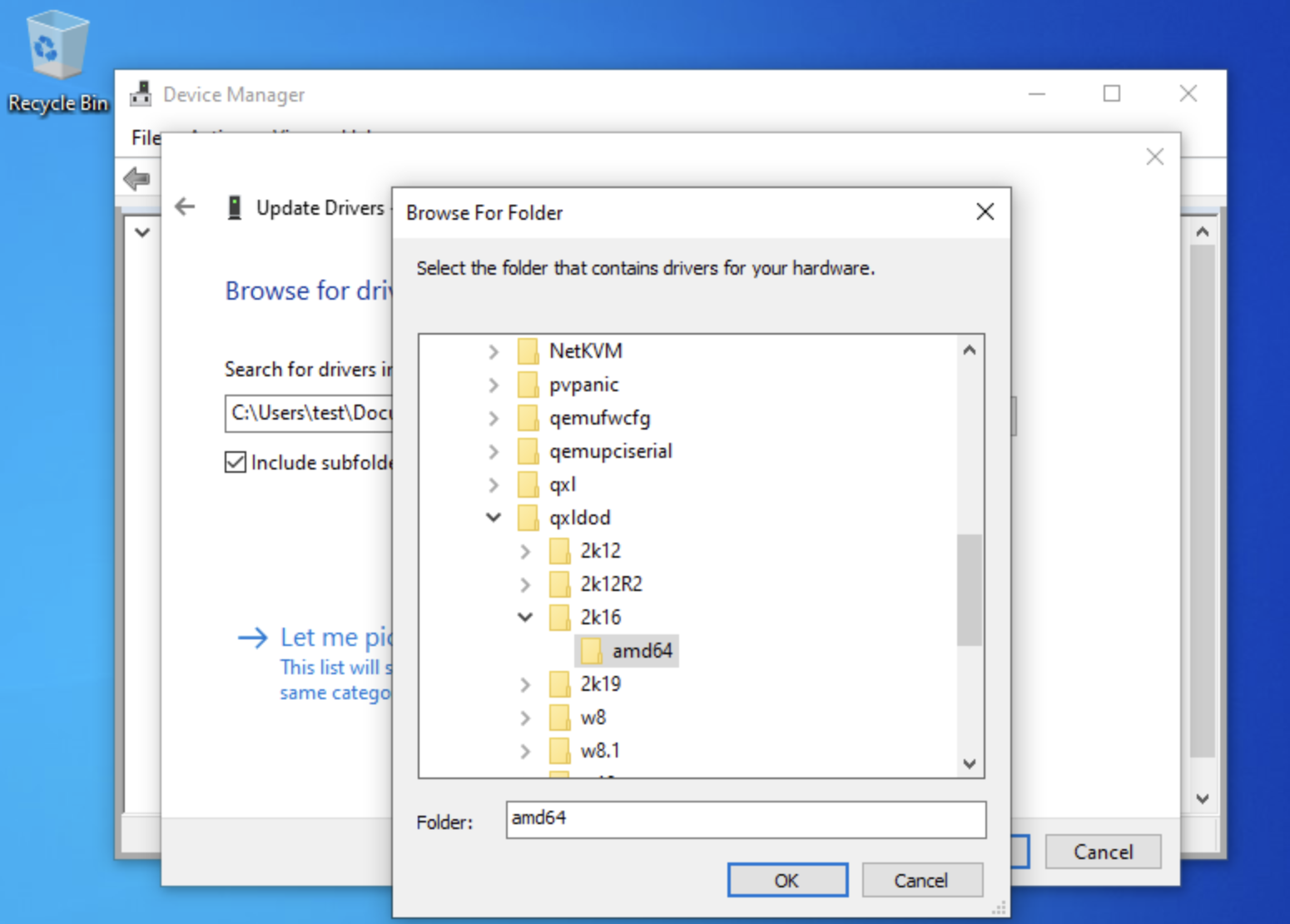Click the Device Manager back toolbar arrow
The width and height of the screenshot is (1290, 924).
pos(136,178)
